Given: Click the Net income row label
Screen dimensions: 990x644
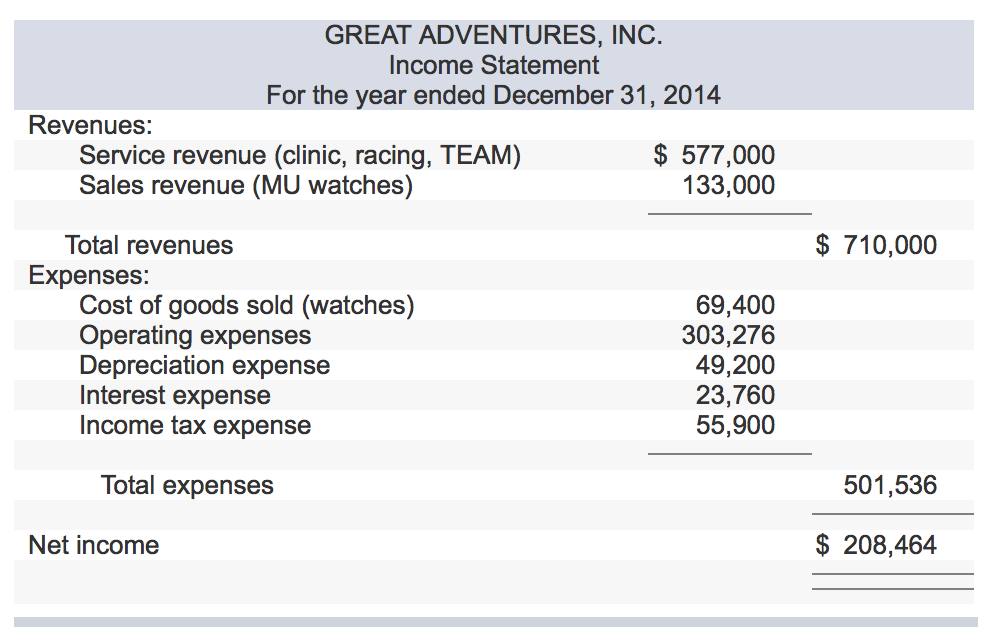Looking at the screenshot, I should (x=94, y=546).
